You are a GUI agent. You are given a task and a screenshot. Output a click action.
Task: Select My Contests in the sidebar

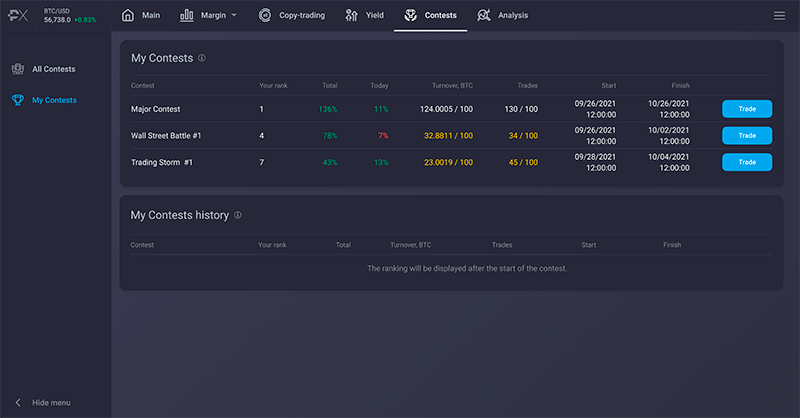pos(54,100)
